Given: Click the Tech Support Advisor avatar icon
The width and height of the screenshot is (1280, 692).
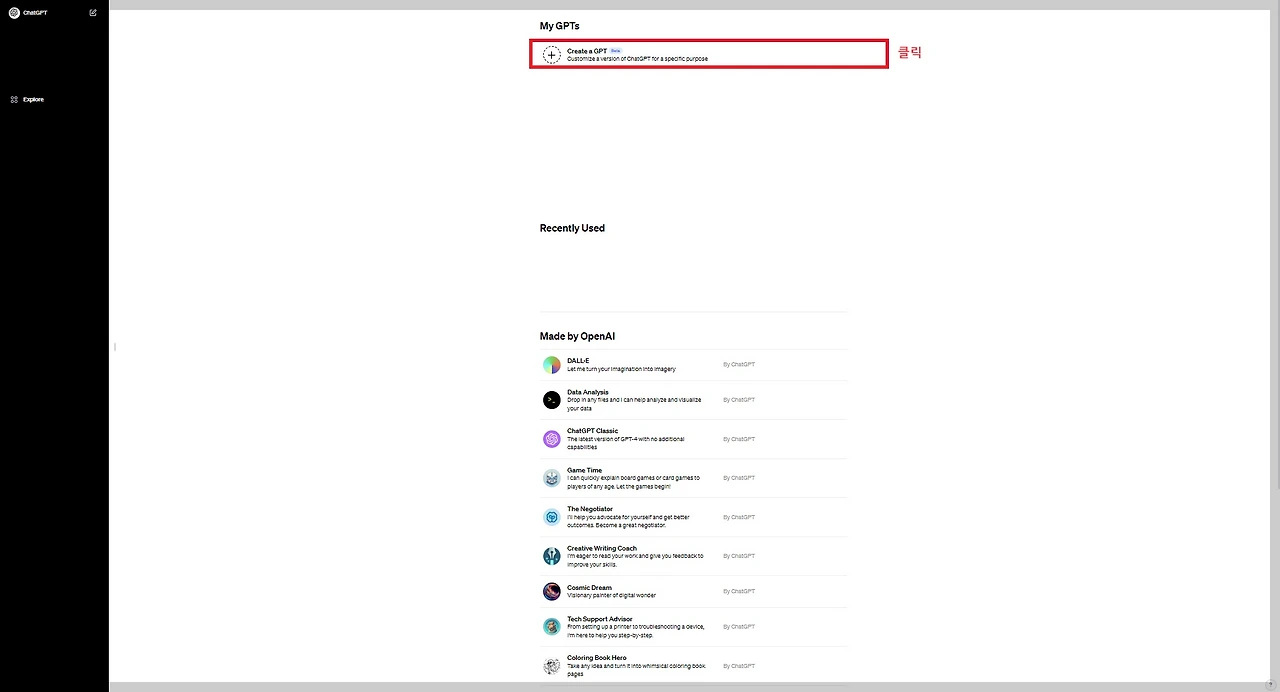Looking at the screenshot, I should click(552, 627).
